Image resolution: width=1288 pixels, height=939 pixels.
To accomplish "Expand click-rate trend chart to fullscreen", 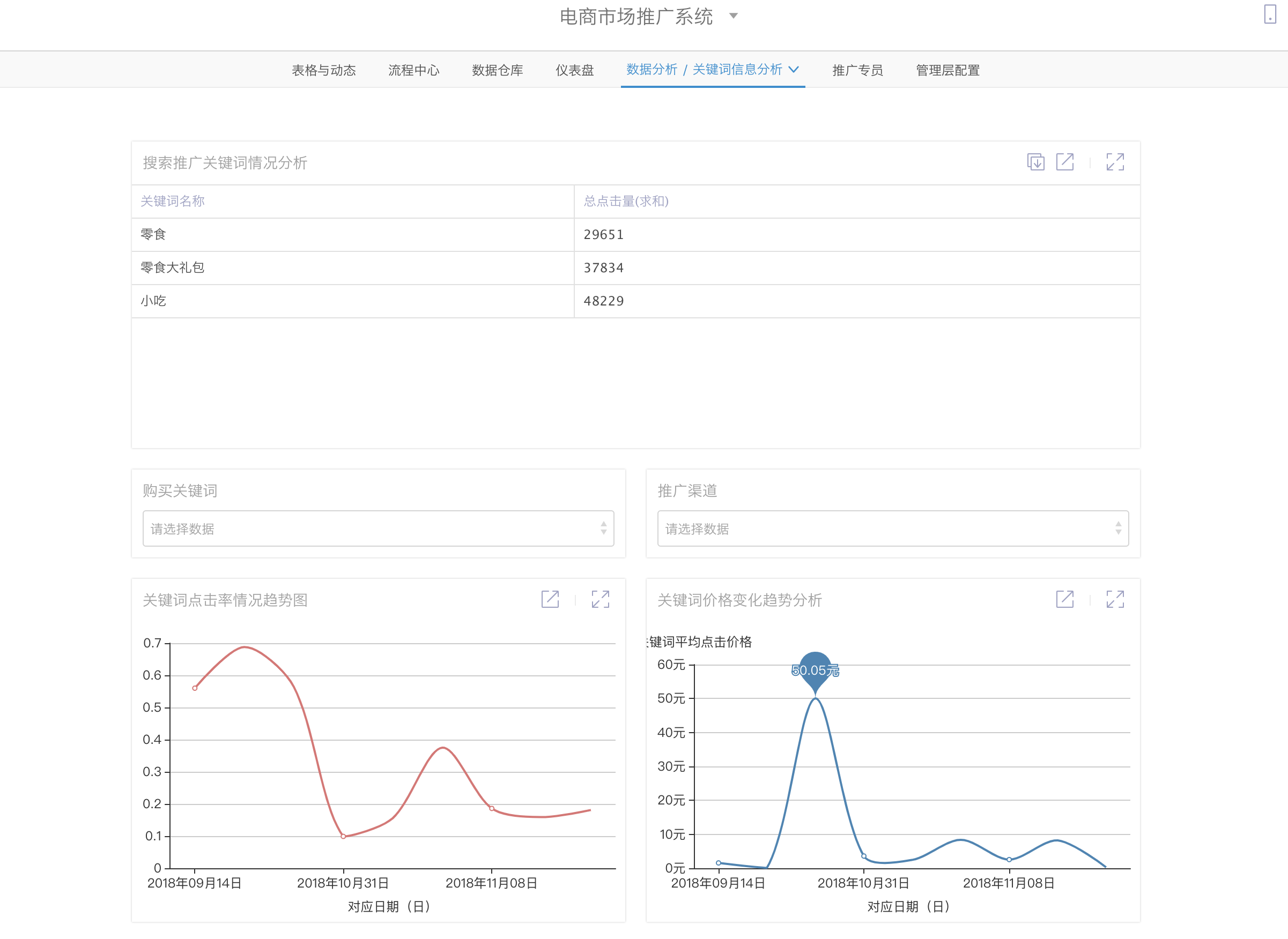I will [600, 599].
